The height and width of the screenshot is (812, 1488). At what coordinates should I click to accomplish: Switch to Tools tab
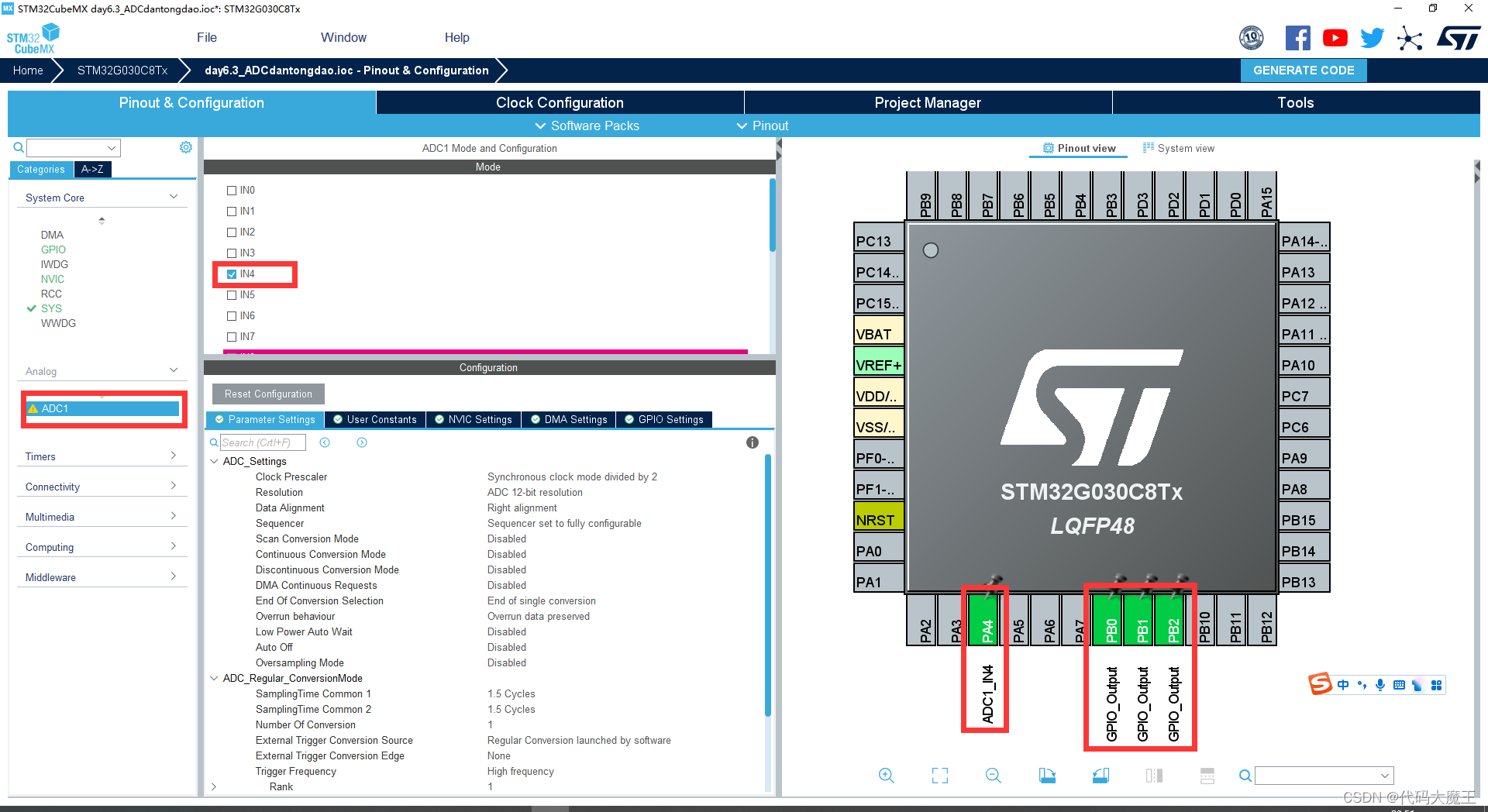coord(1296,102)
